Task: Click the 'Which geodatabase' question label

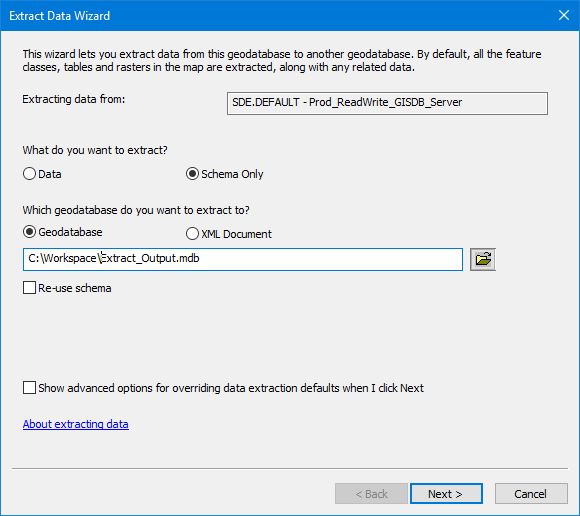Action: [136, 210]
